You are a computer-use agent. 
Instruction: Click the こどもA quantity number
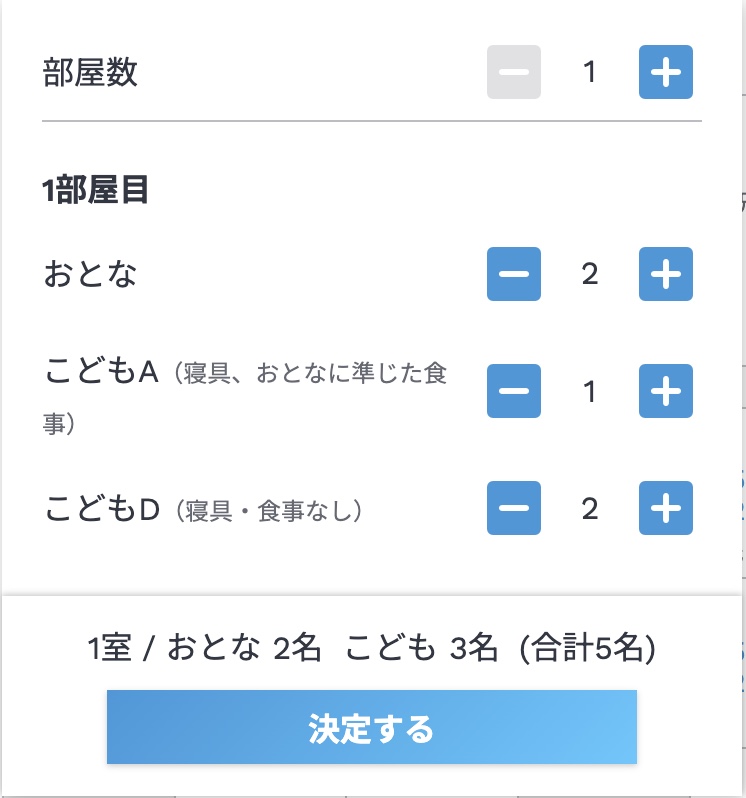tap(590, 391)
